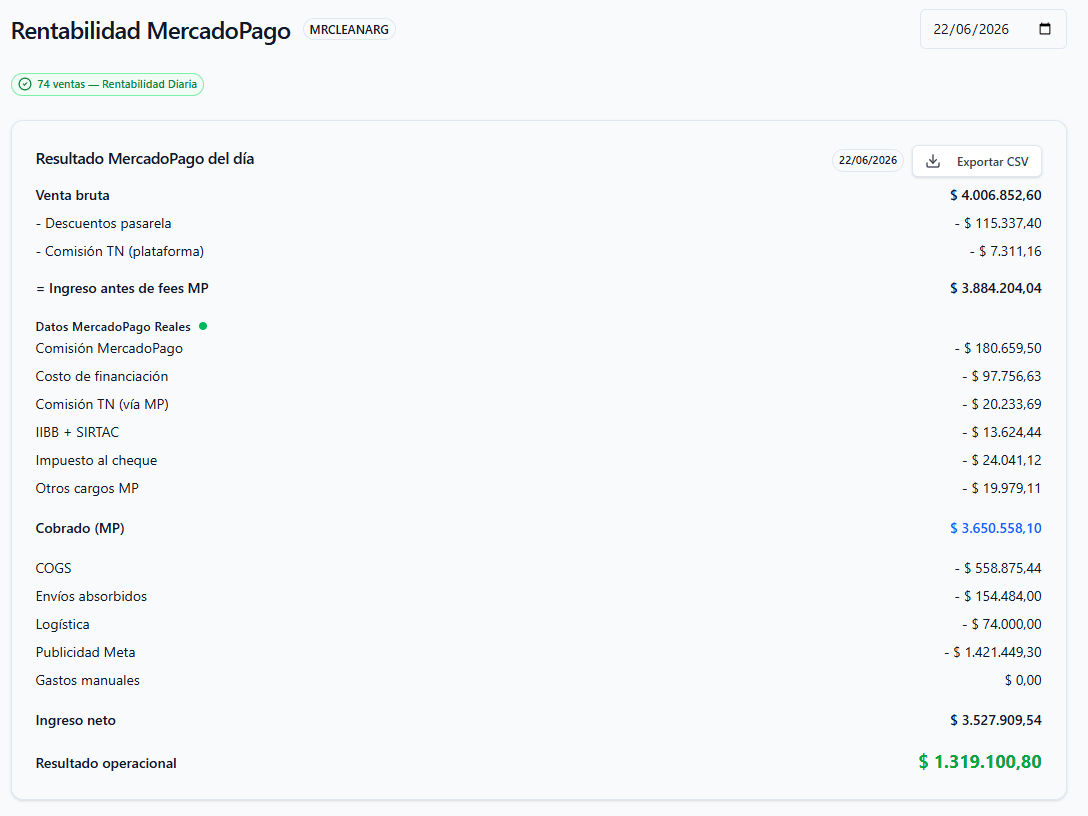Click the Otros cargos MP label
This screenshot has width=1088, height=816.
pyautogui.click(x=87, y=488)
